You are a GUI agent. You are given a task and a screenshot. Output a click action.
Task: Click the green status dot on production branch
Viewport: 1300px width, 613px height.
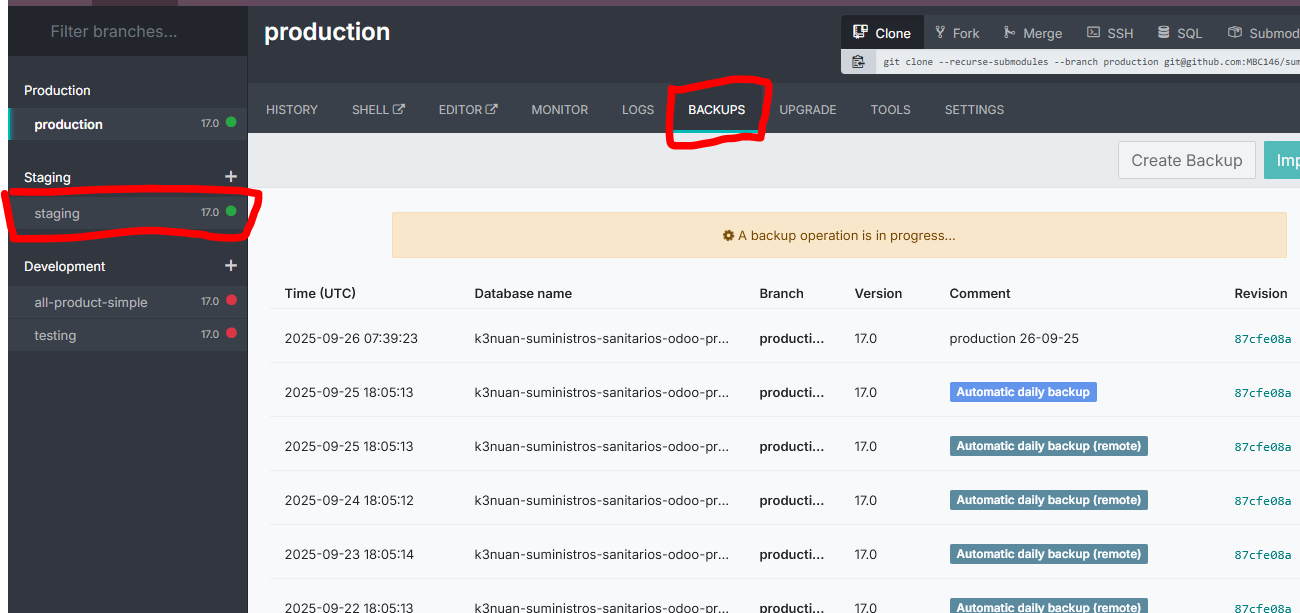(x=231, y=123)
